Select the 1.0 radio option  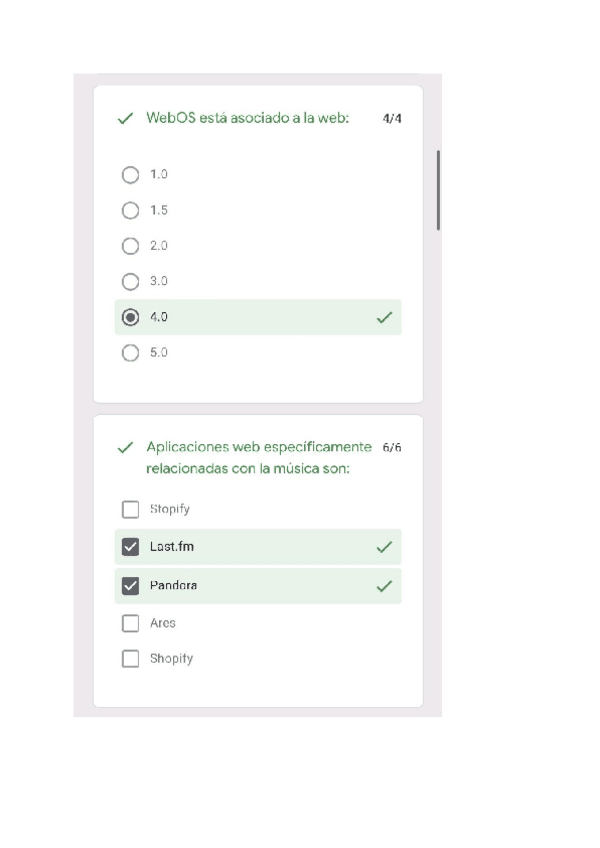(x=130, y=175)
